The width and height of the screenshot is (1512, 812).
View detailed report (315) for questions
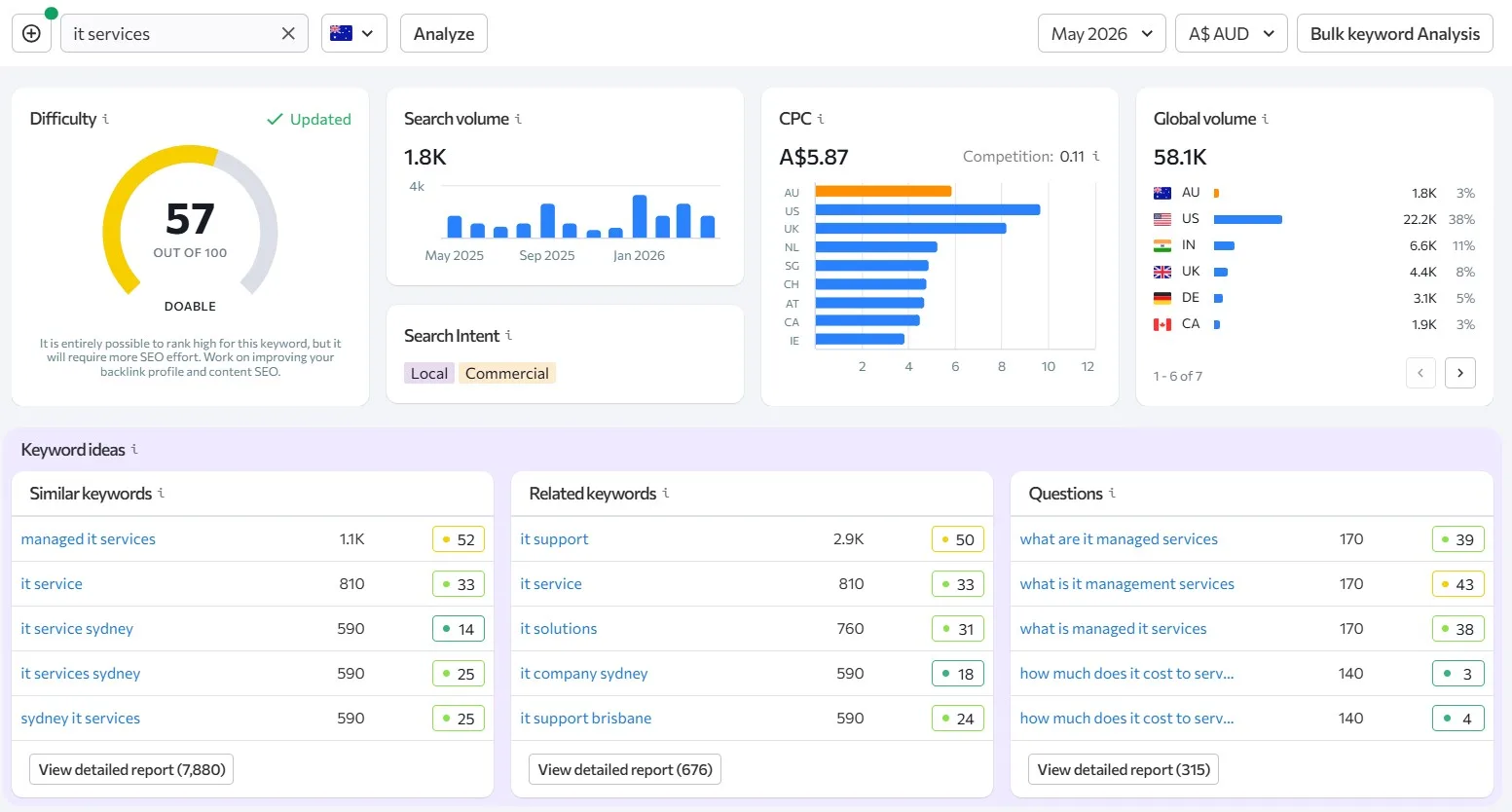(1124, 769)
